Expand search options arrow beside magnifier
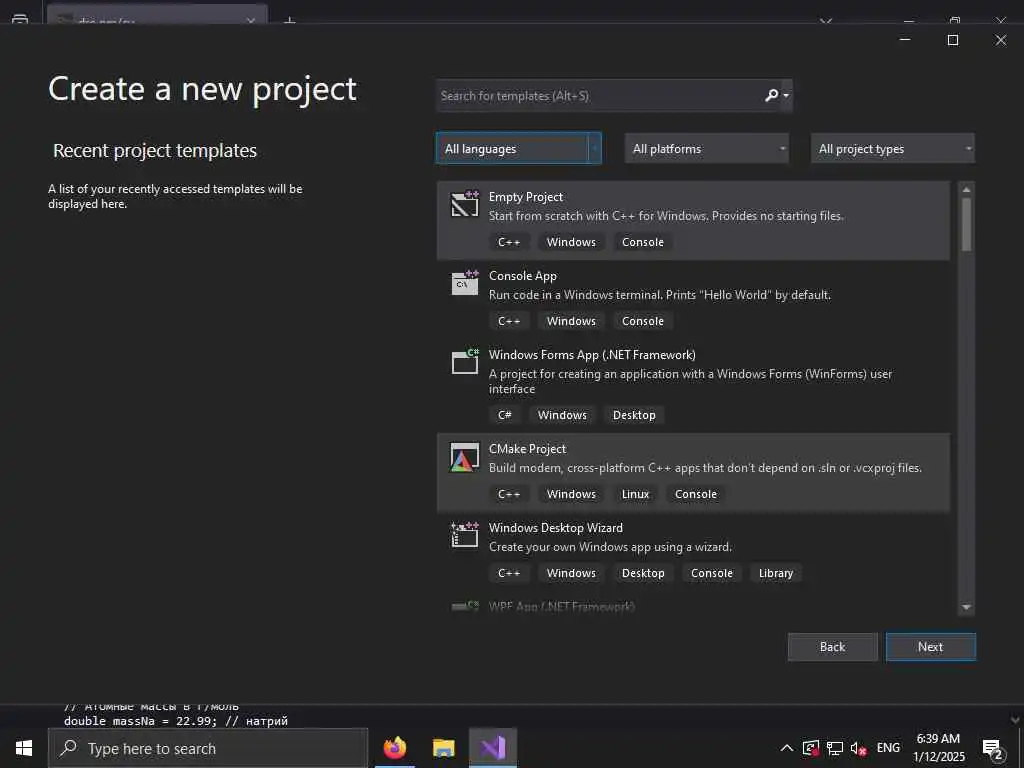This screenshot has height=768, width=1024. (786, 95)
